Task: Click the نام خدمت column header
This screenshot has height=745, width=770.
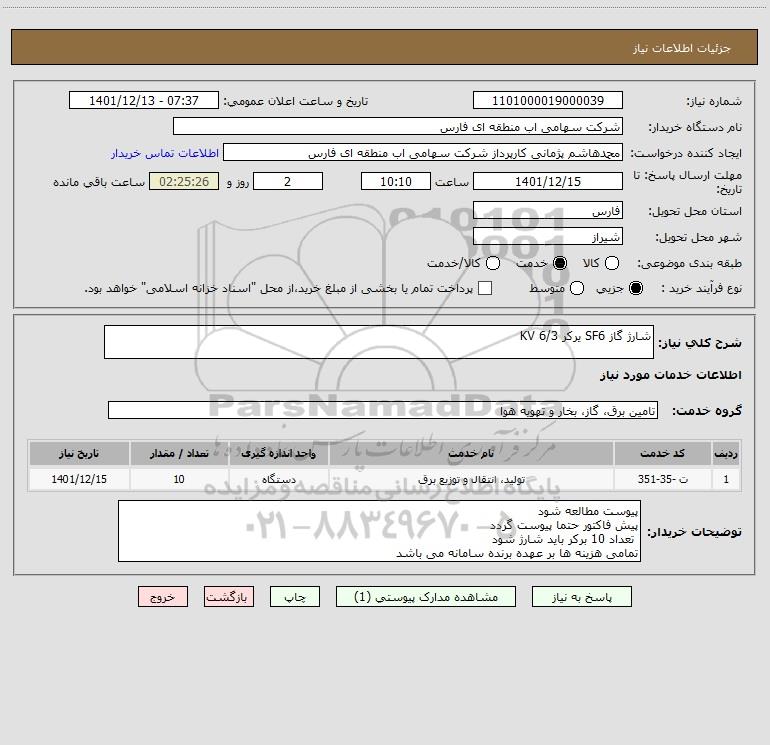Action: click(471, 453)
